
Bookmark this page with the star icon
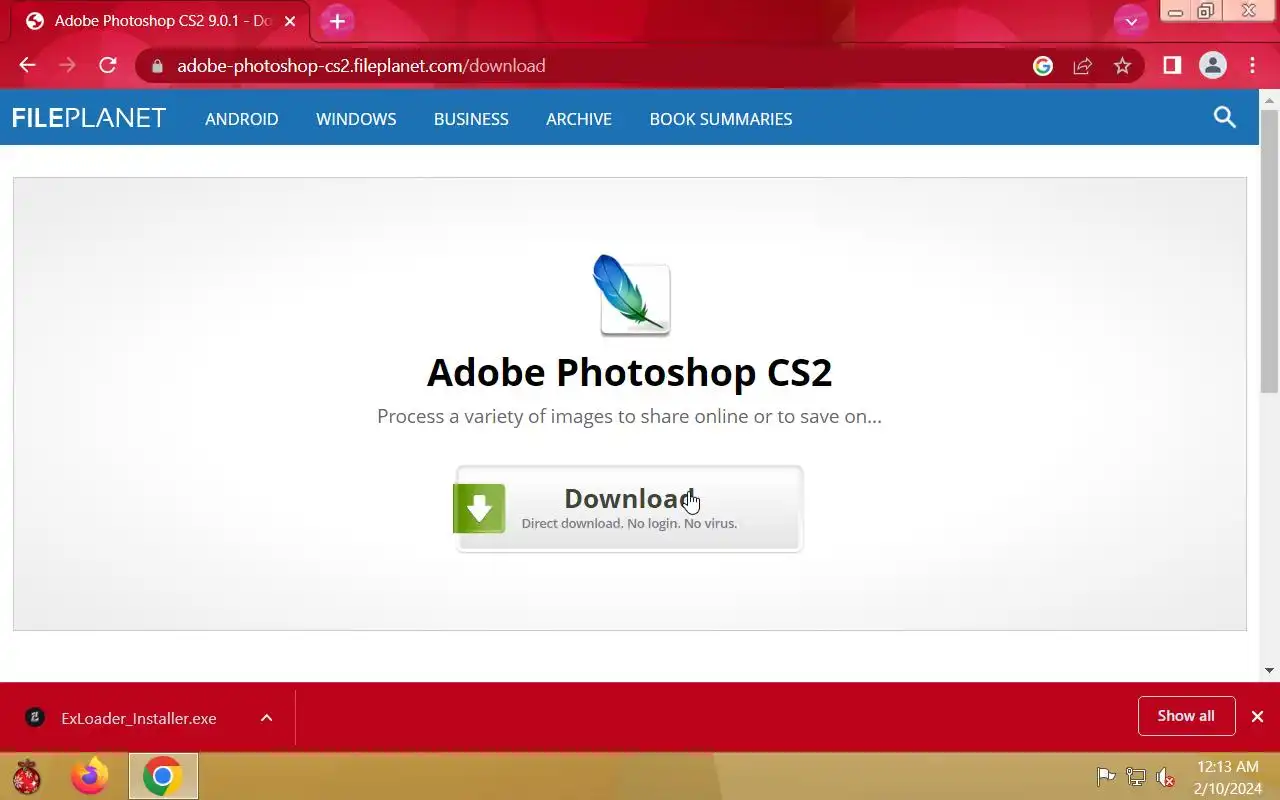pos(1122,66)
